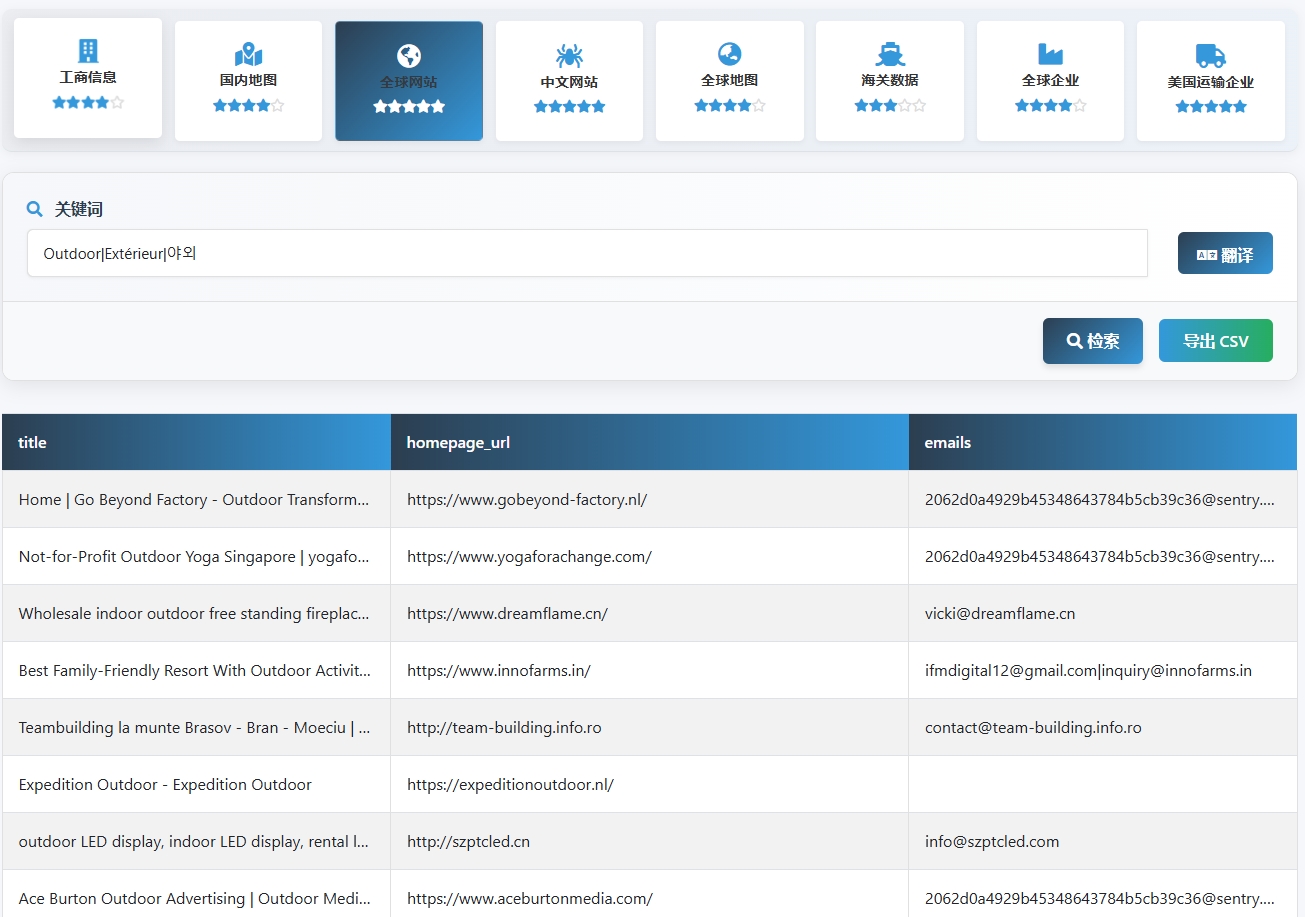Select the Teambuilding la munte Brasov title
1305x917 pixels.
point(196,727)
